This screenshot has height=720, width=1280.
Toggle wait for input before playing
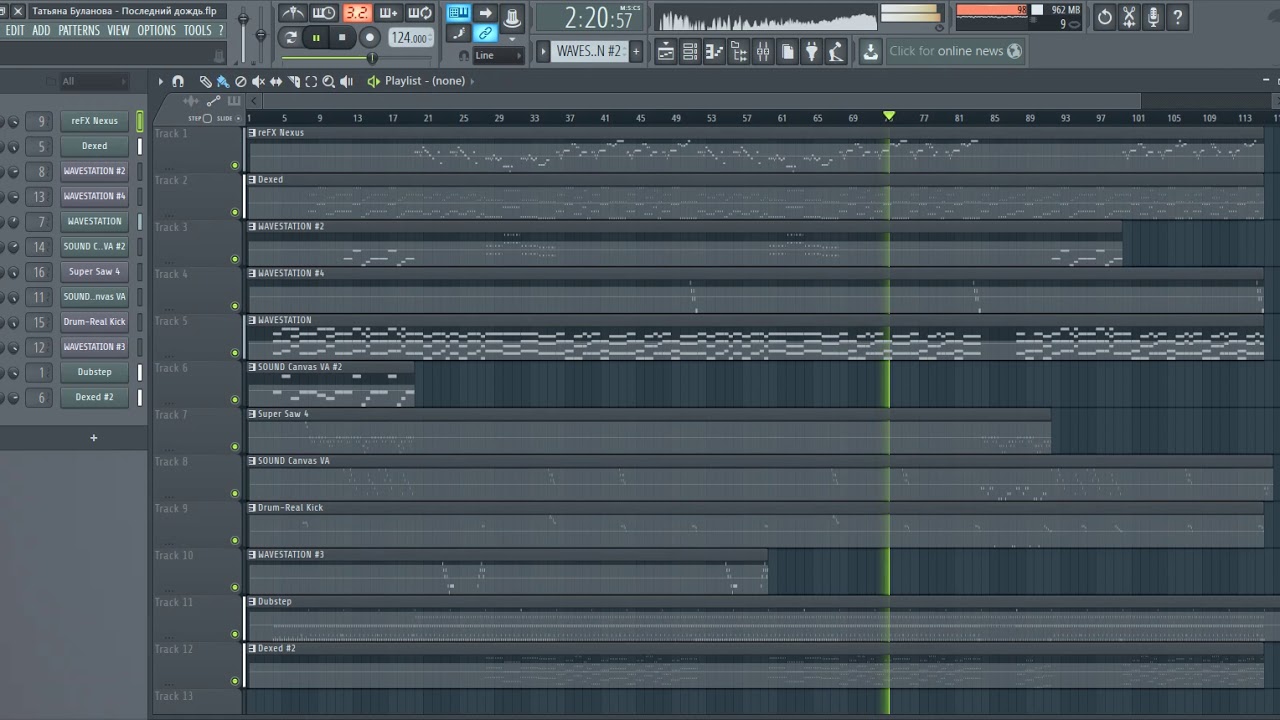pyautogui.click(x=323, y=13)
